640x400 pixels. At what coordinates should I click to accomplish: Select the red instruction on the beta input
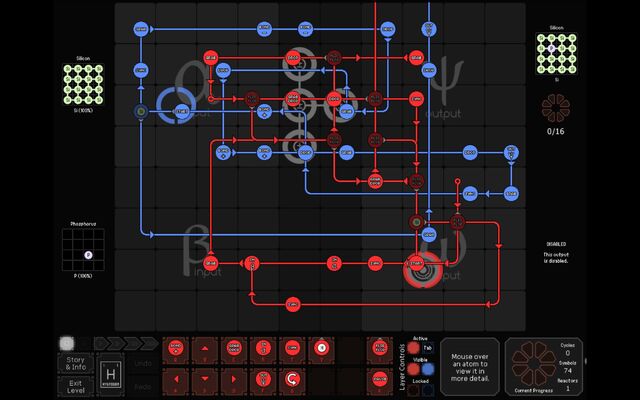click(211, 263)
